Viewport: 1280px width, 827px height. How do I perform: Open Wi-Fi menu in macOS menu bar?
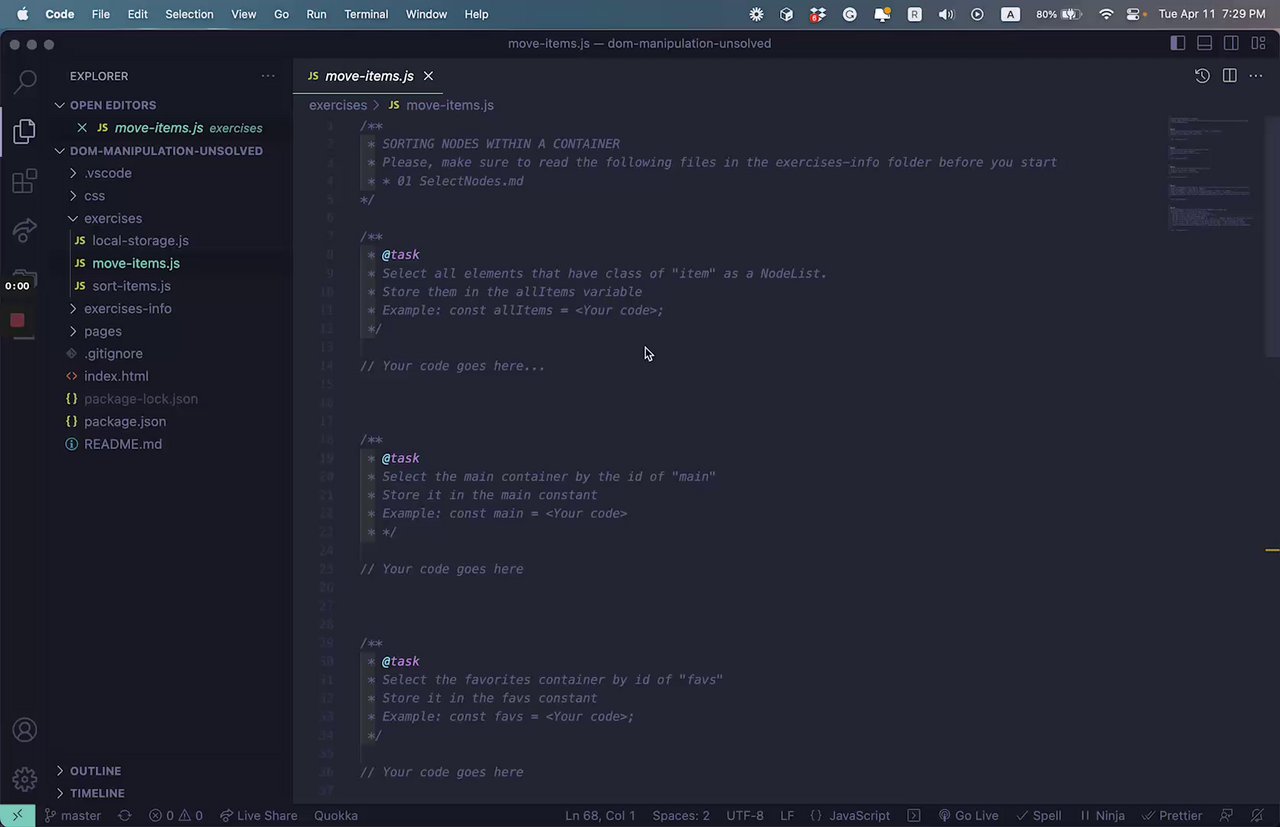coord(1106,14)
